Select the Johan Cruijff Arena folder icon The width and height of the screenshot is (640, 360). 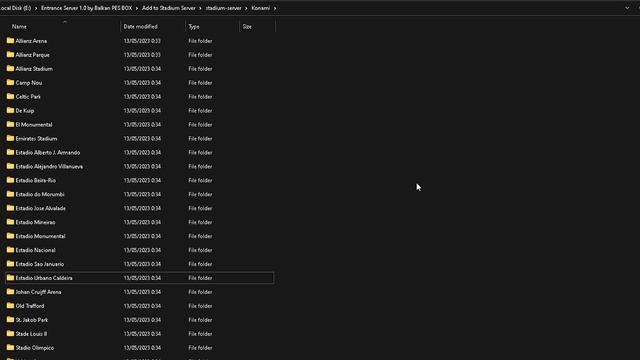tap(10, 292)
